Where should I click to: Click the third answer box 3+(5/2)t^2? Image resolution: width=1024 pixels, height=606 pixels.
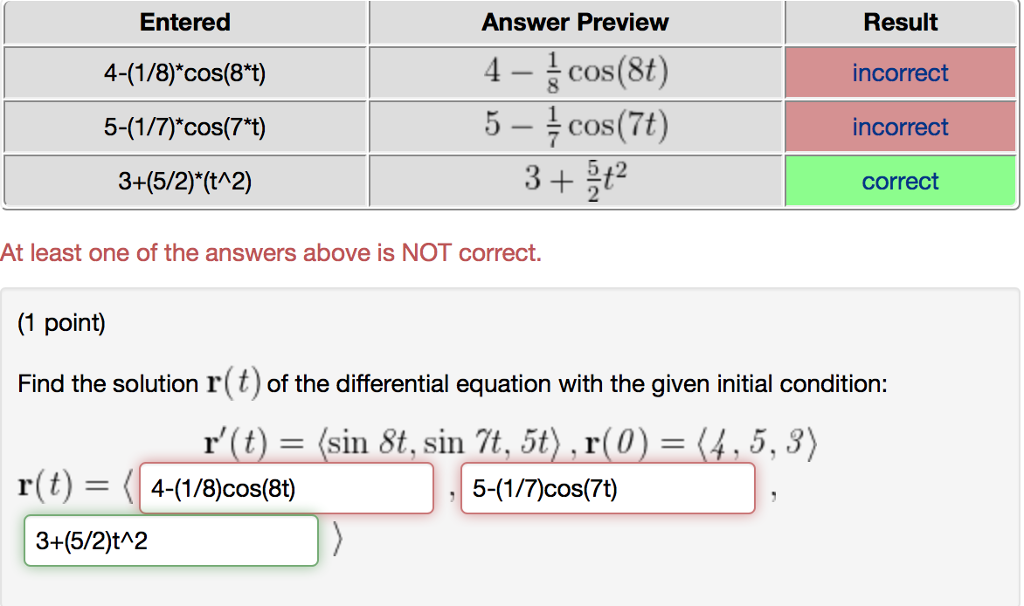170,540
